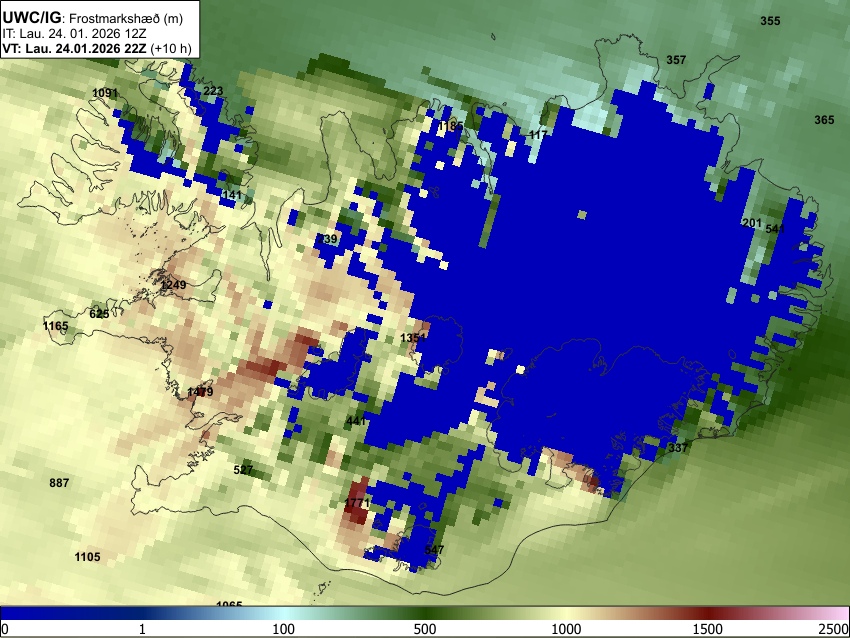The height and width of the screenshot is (638, 850).
Task: Click the "Frostmarkshæð (m)" title text
Action: click(126, 18)
